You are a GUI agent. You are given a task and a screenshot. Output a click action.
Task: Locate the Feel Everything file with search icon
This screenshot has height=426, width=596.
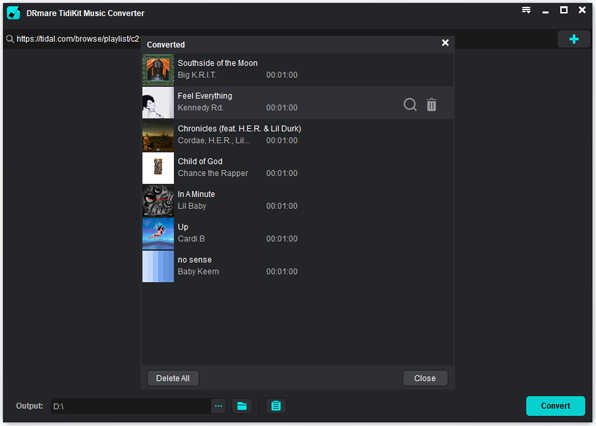(410, 104)
